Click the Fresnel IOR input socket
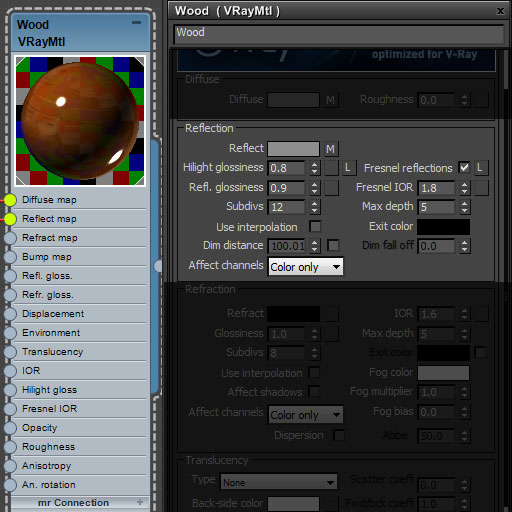This screenshot has width=512, height=512. [x=10, y=409]
